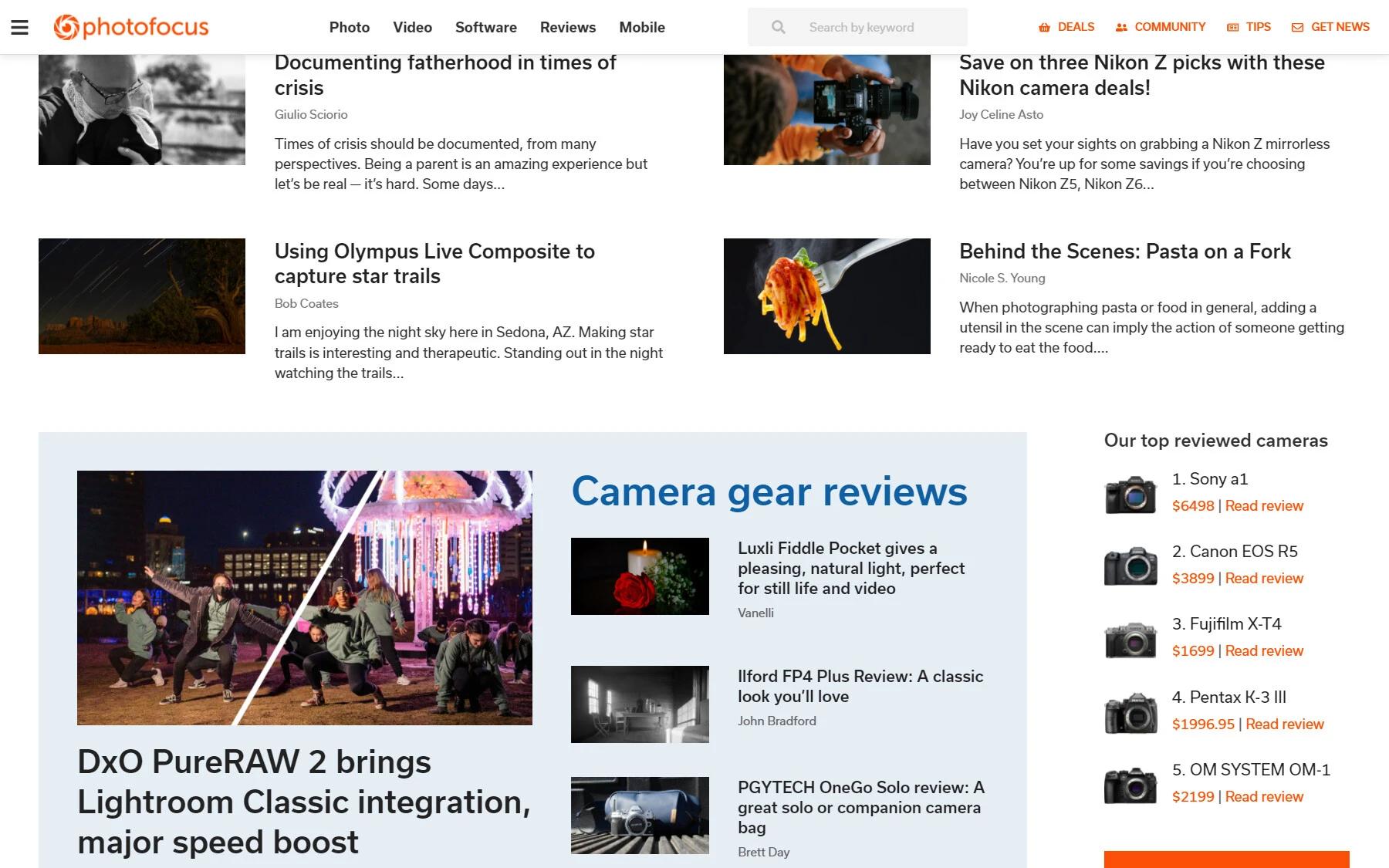Open the PGYTECH OneGo Solo review
The width and height of the screenshot is (1389, 868).
tap(861, 807)
